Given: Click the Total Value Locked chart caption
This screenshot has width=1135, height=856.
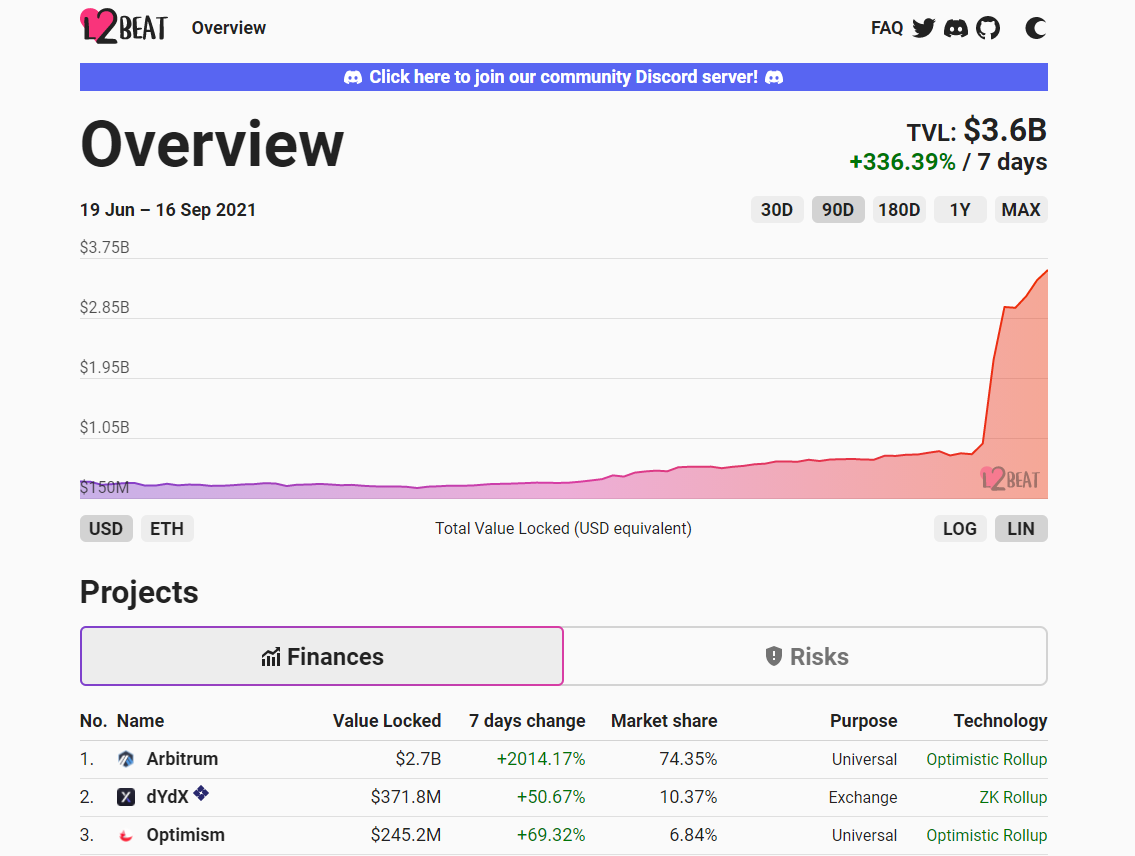Looking at the screenshot, I should (x=563, y=529).
